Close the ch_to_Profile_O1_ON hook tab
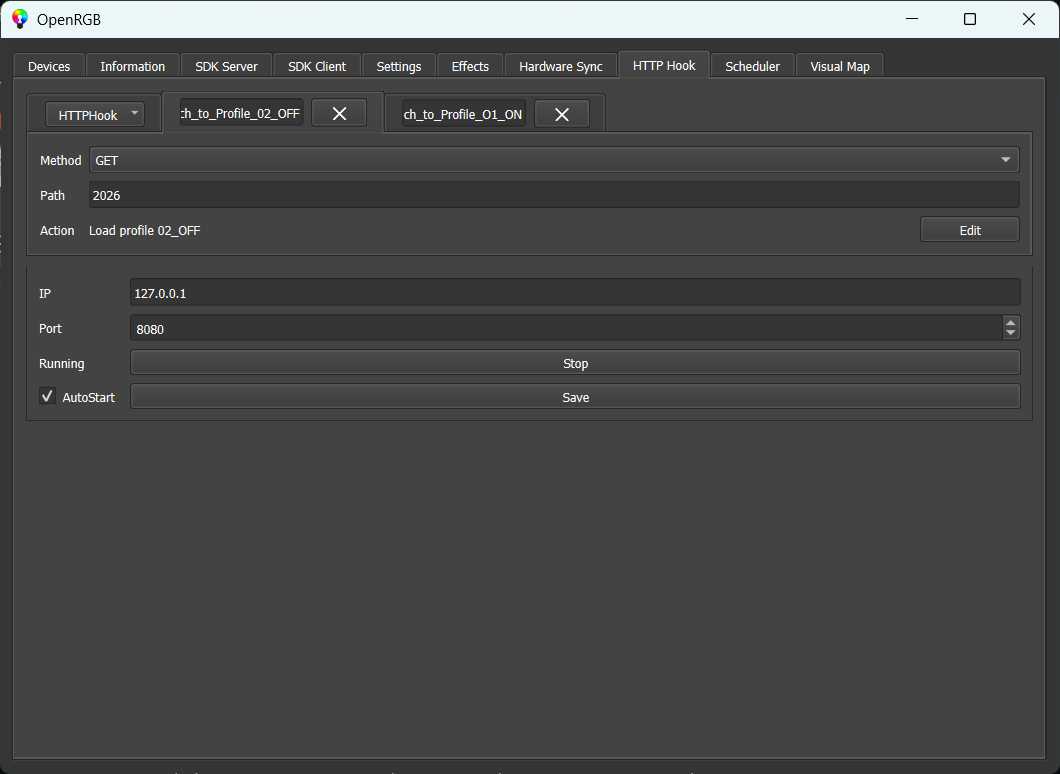The height and width of the screenshot is (774, 1060). tap(562, 114)
